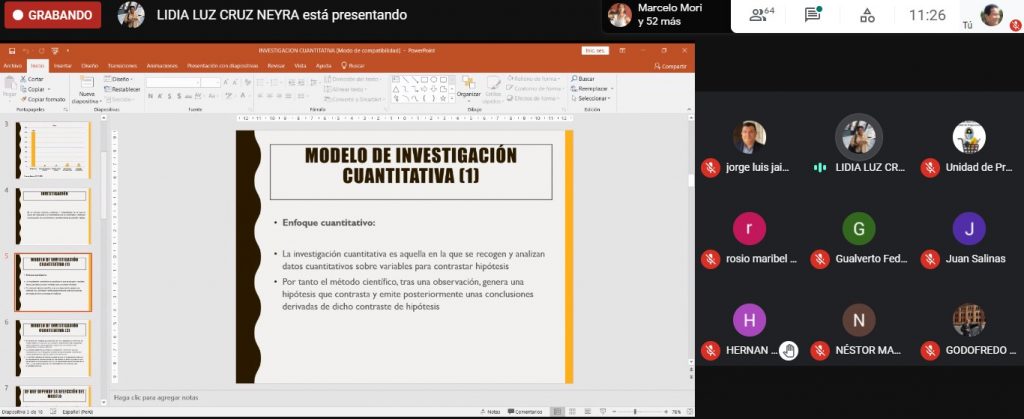The height and width of the screenshot is (419, 1024).
Task: Fit slide to current window
Action: (688, 412)
